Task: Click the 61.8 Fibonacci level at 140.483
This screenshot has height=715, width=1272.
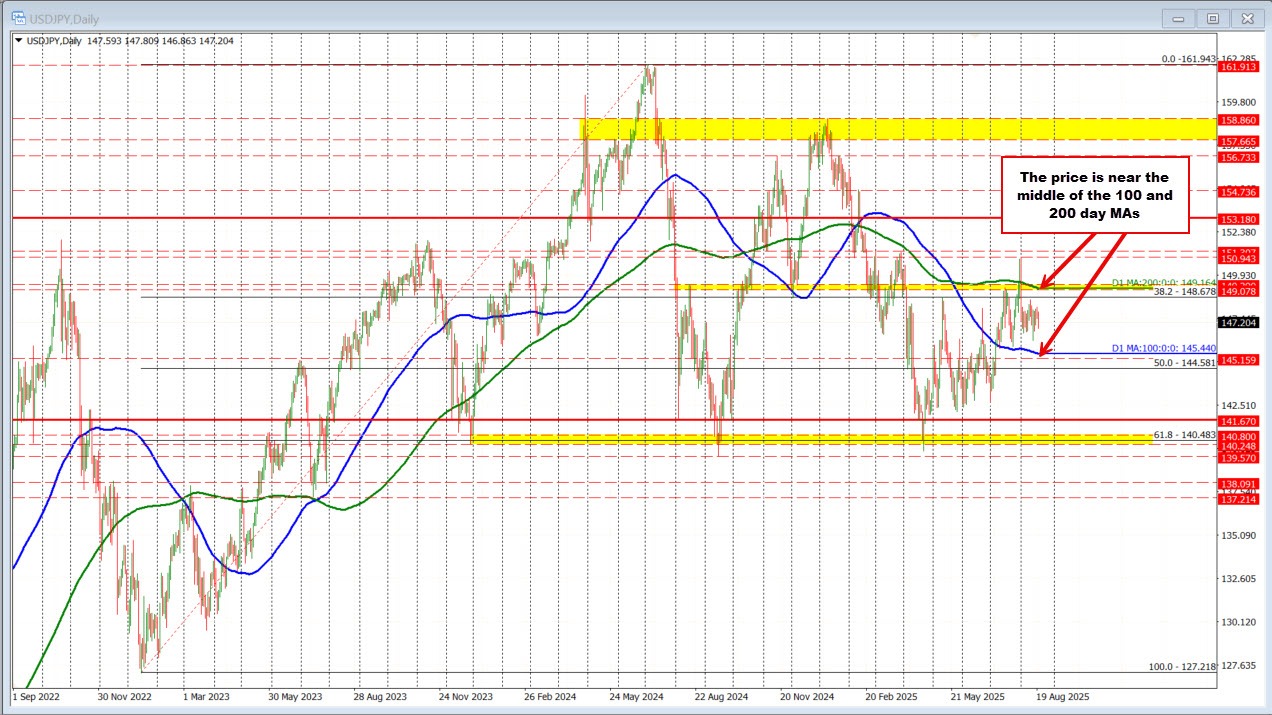Action: point(1184,435)
